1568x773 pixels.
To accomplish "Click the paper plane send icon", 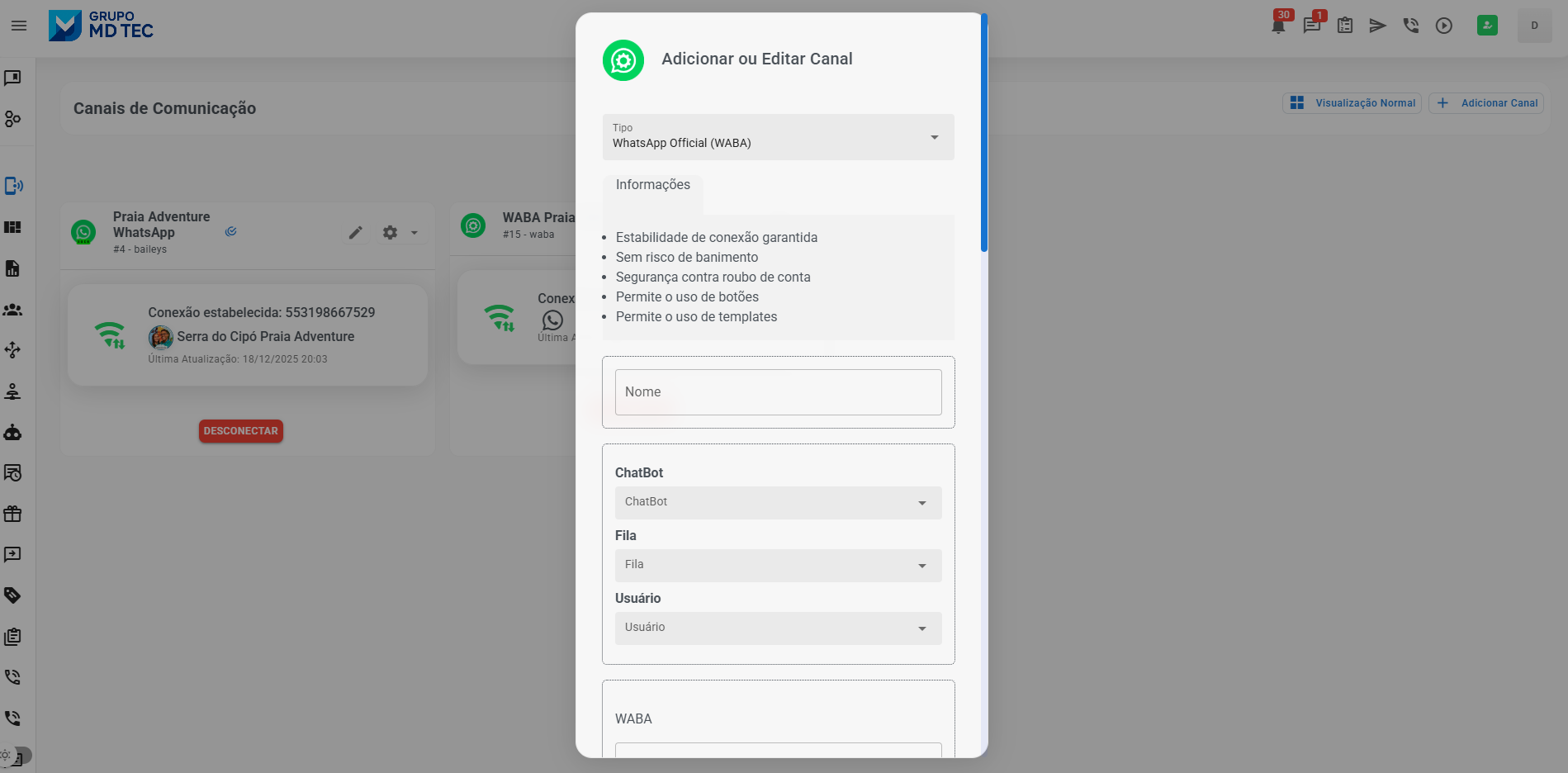I will 1377,26.
